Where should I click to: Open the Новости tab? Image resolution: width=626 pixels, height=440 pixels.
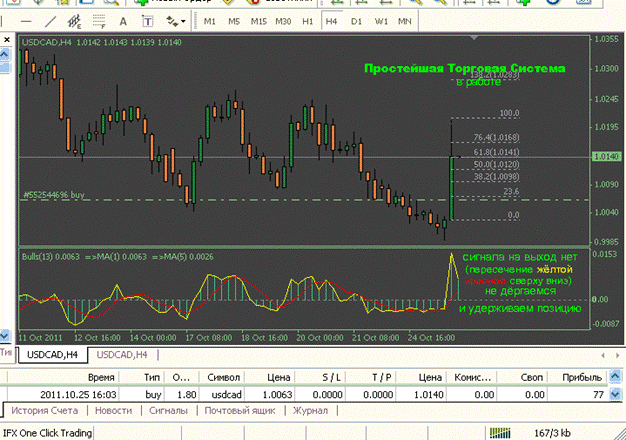click(113, 410)
